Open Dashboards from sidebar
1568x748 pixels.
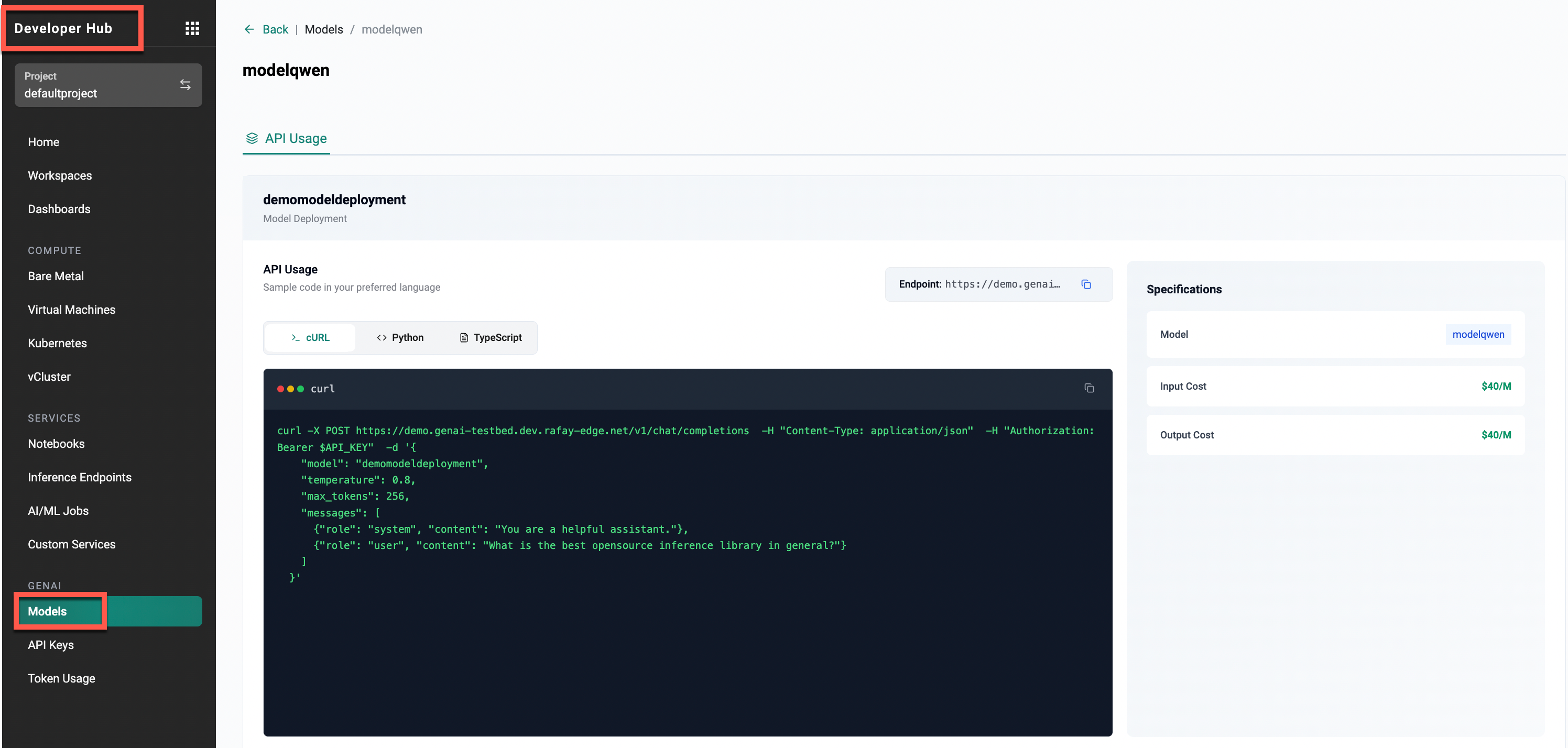(x=59, y=209)
